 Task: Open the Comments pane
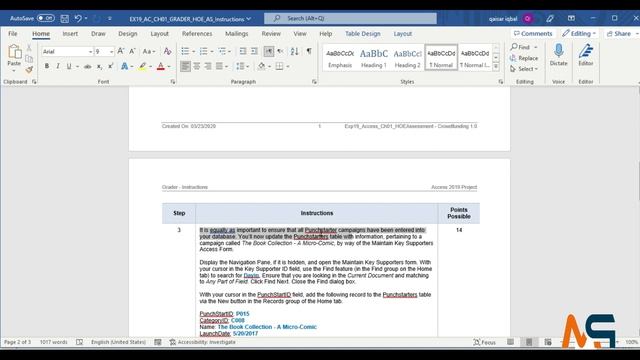(533, 33)
